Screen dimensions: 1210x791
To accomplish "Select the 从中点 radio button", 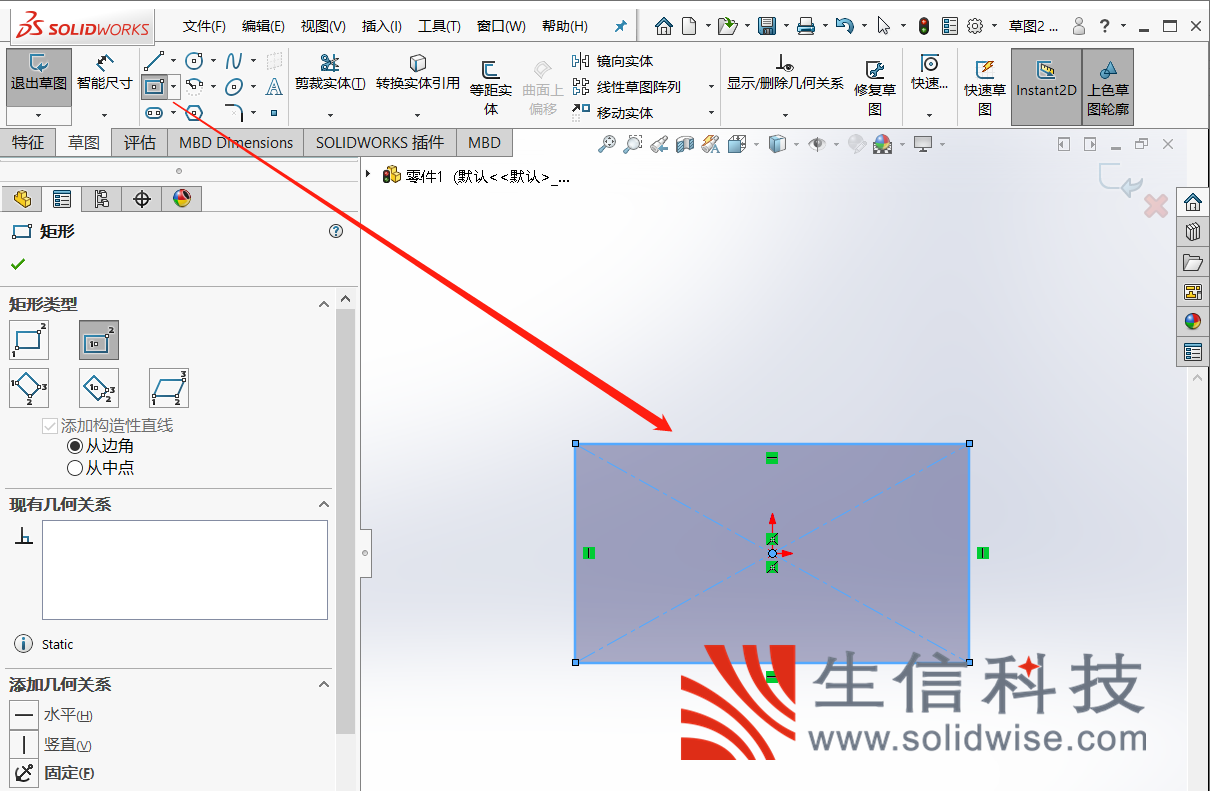I will [x=75, y=467].
